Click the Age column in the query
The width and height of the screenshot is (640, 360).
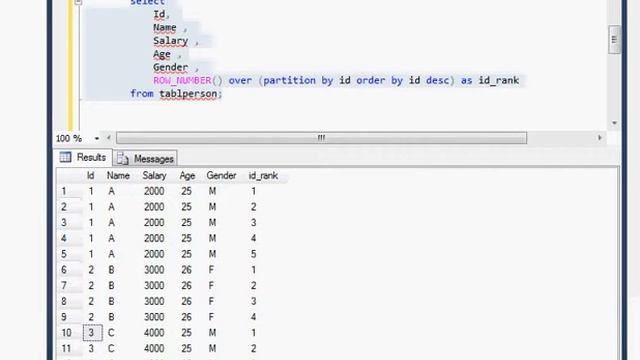point(162,54)
